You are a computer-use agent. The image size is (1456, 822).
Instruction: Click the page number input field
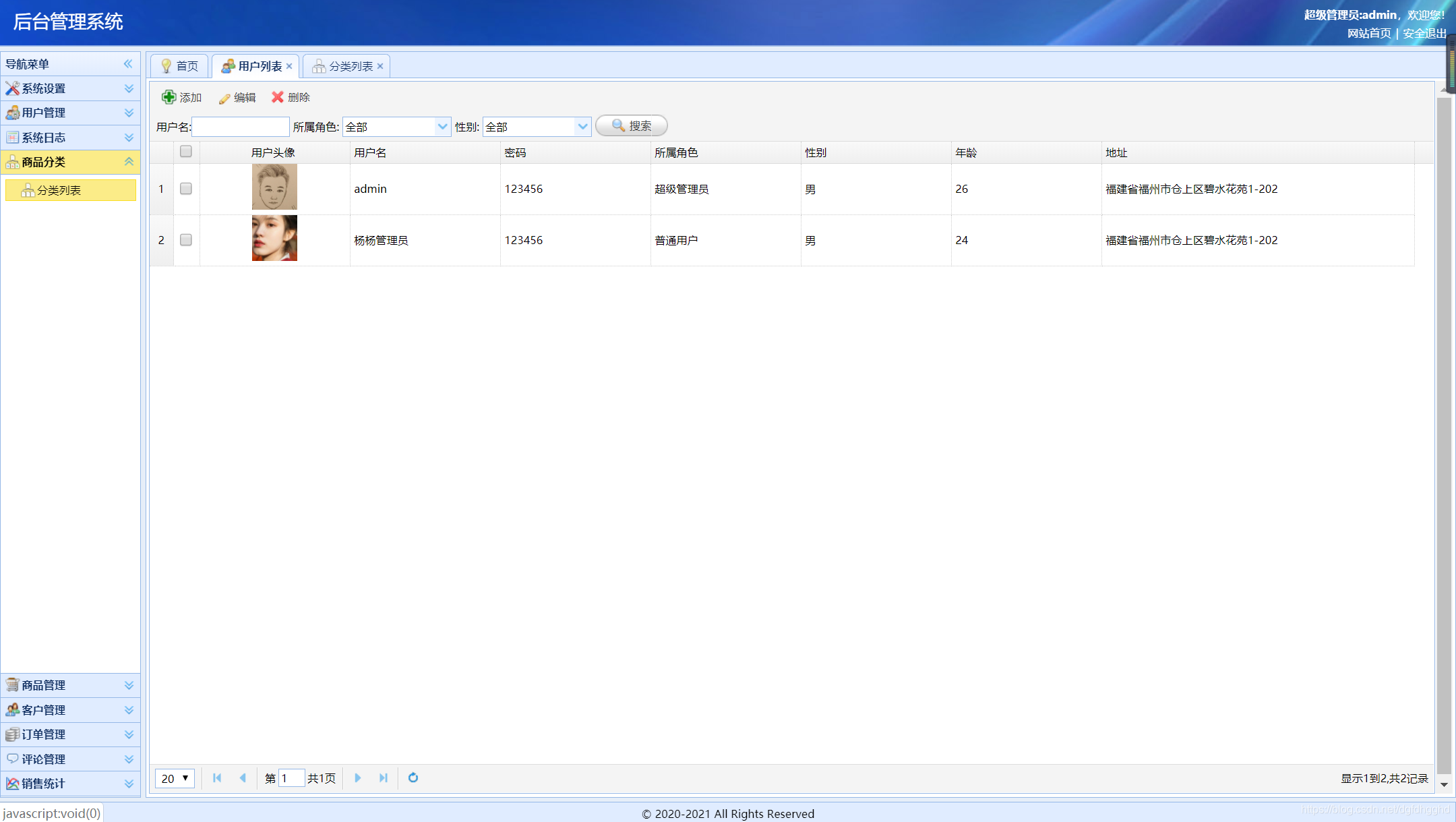click(291, 778)
